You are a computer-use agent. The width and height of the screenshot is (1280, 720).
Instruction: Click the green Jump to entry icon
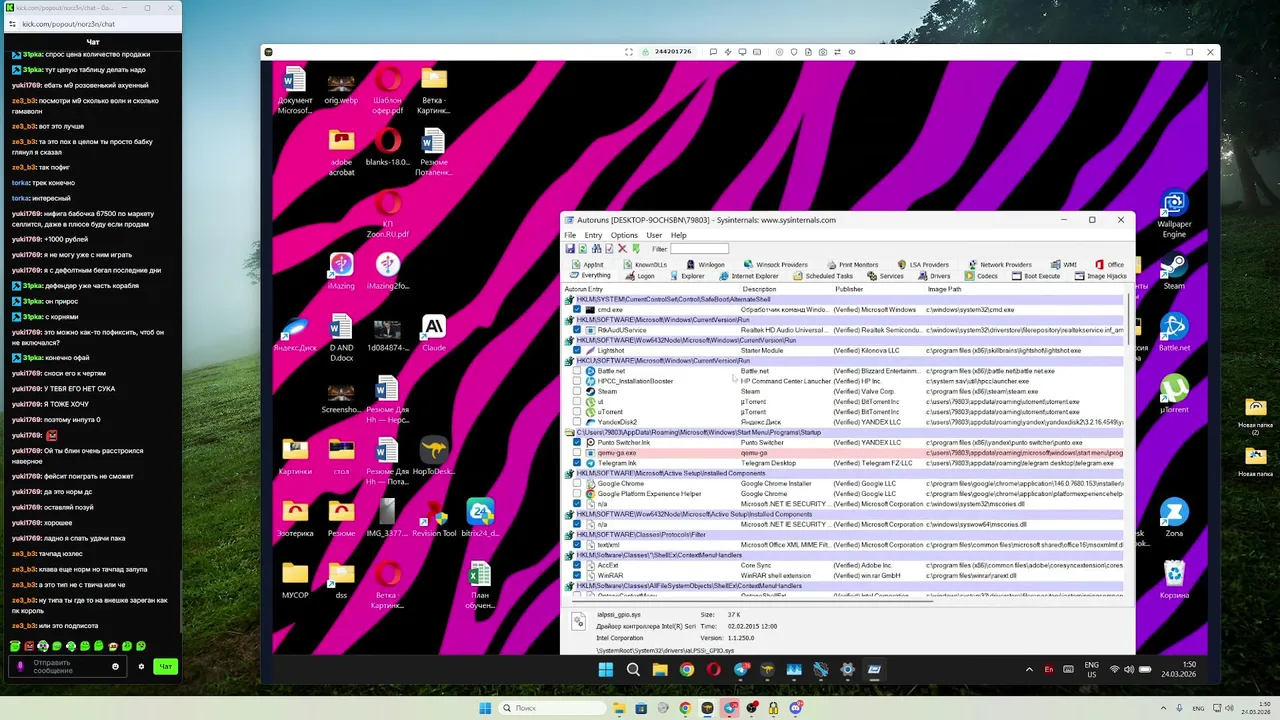pos(636,249)
